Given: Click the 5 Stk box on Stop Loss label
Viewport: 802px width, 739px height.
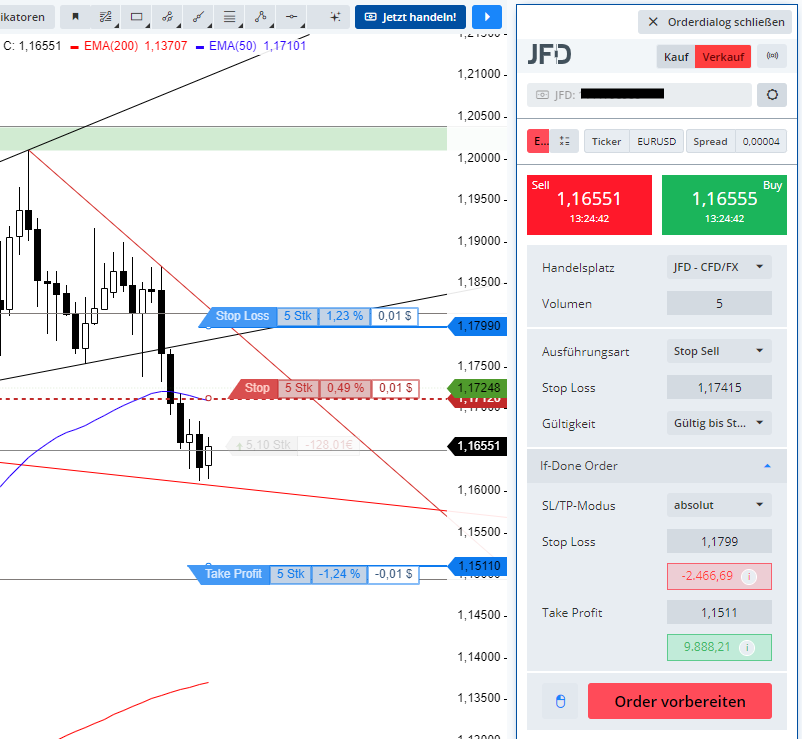Looking at the screenshot, I should (298, 316).
